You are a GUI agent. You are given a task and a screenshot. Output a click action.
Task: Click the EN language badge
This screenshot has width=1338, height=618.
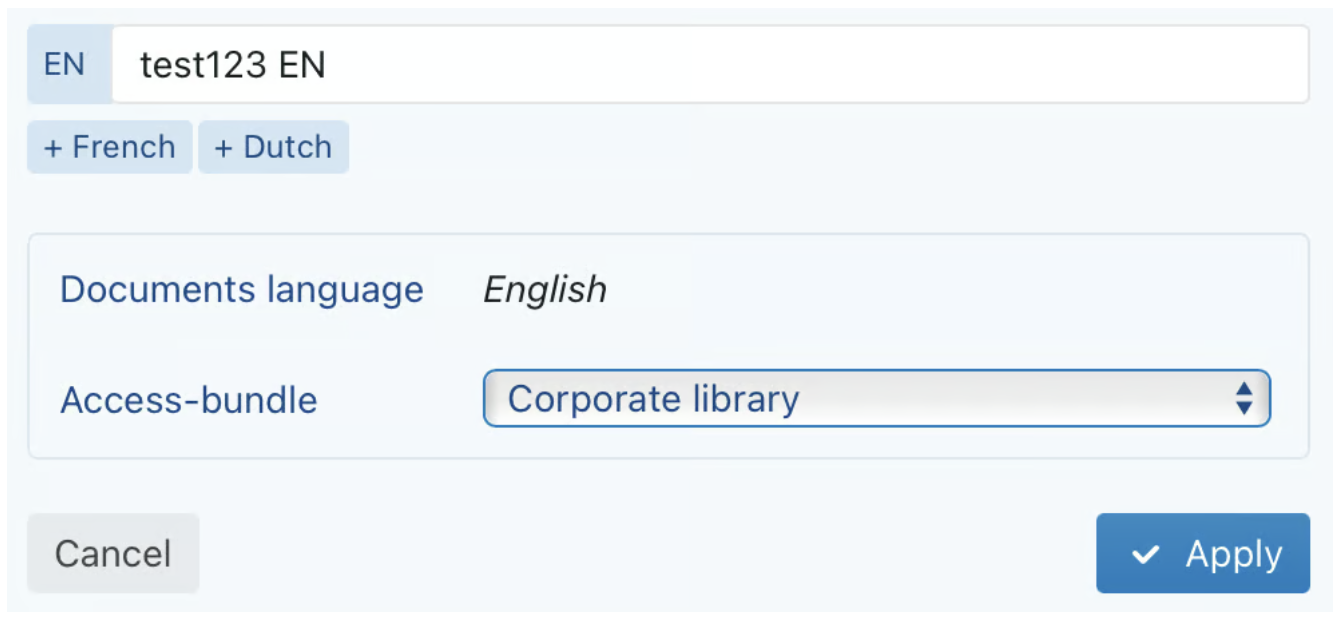pos(65,65)
